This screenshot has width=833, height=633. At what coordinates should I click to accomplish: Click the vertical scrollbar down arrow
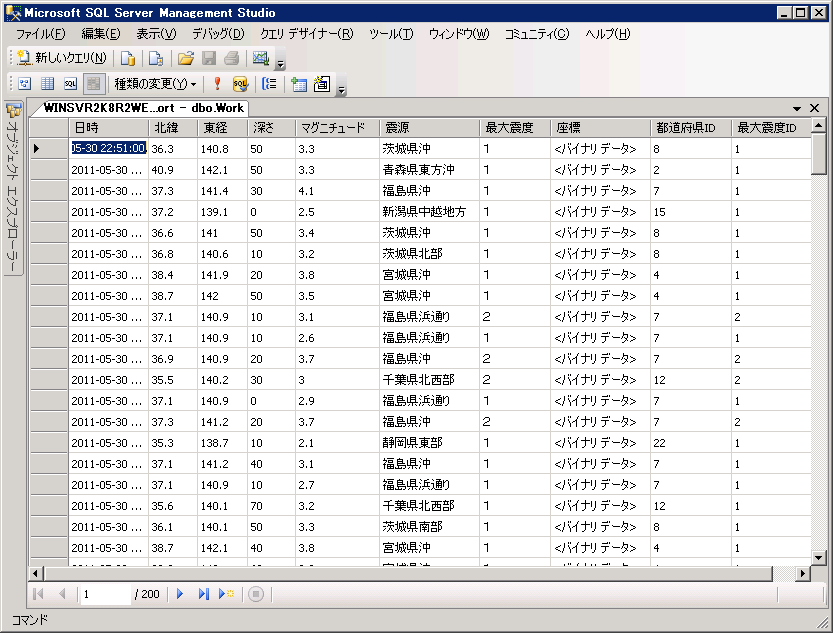(818, 558)
